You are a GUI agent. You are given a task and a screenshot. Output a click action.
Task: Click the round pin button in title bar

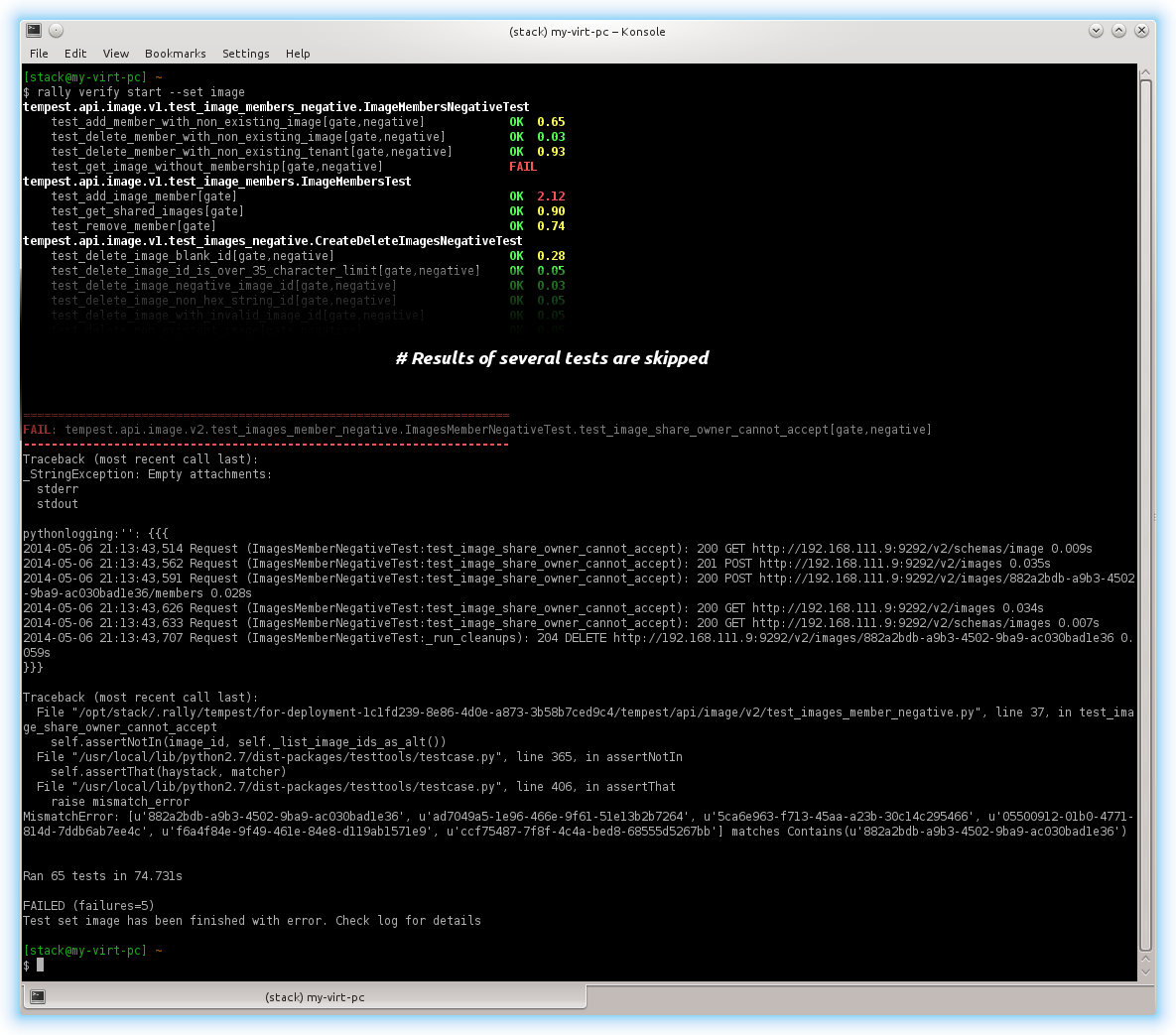point(57,30)
